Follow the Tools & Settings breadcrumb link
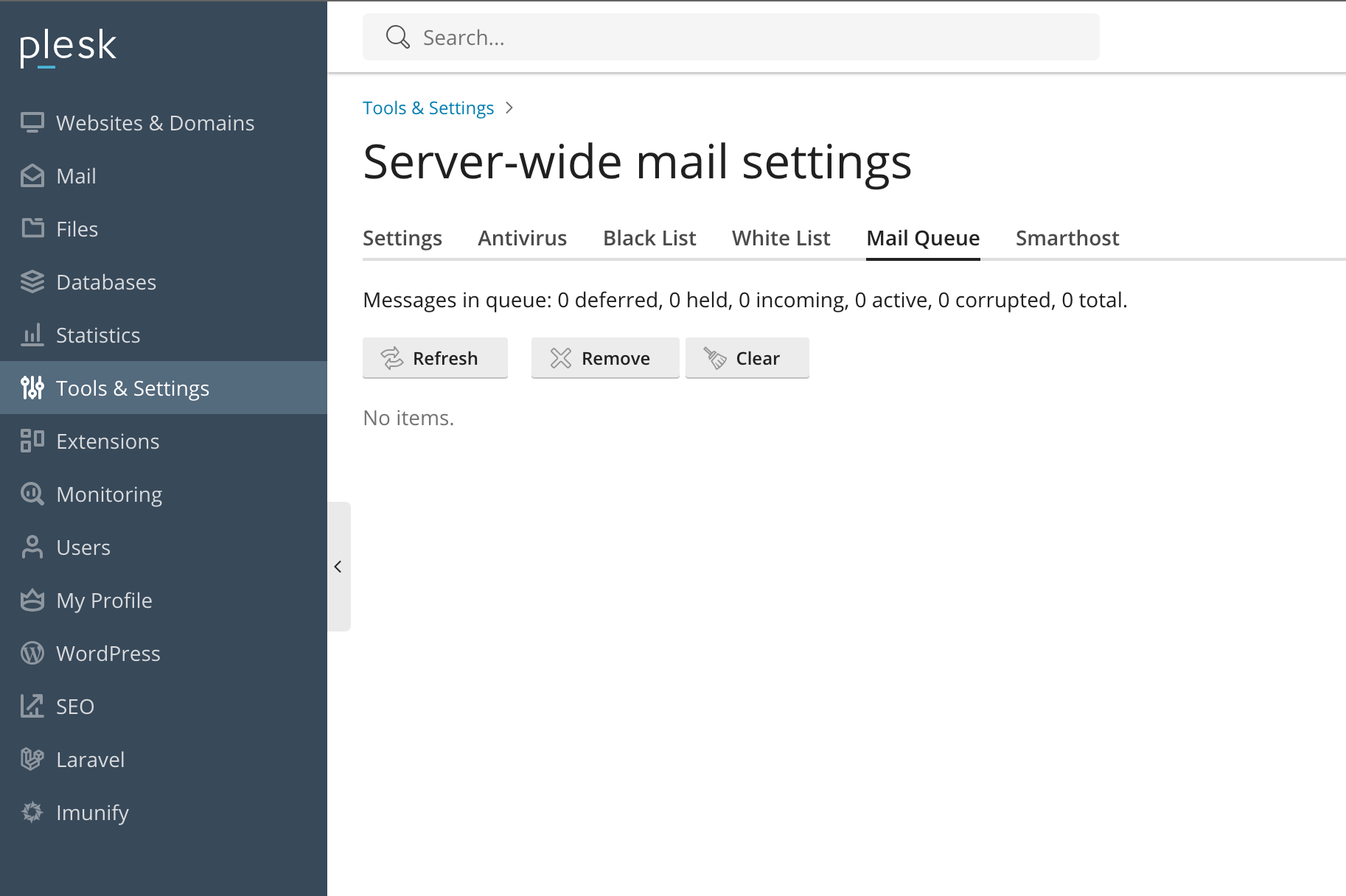Screen dimensions: 1346x896 (x=428, y=108)
